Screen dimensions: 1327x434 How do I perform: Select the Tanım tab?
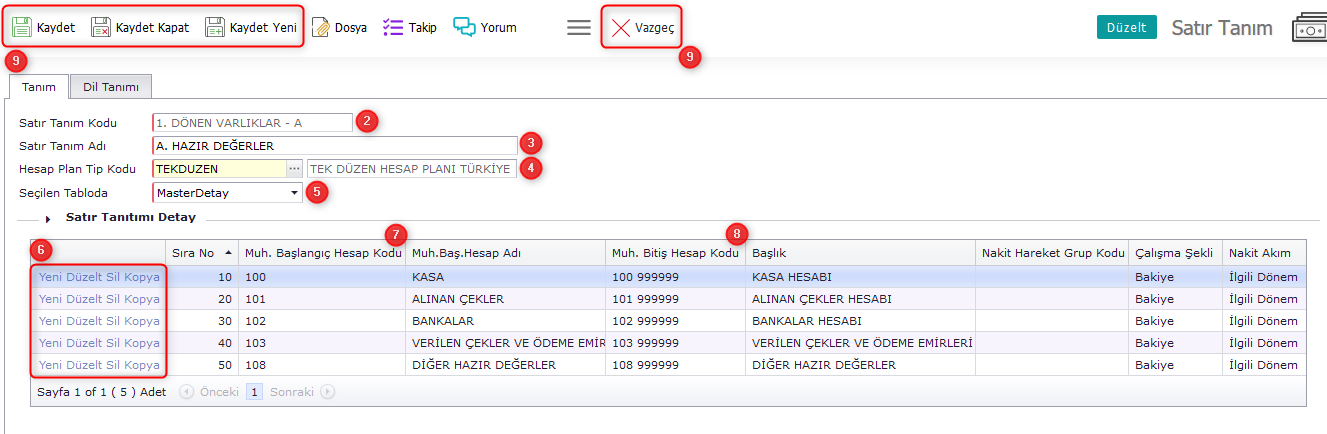pyautogui.click(x=39, y=87)
